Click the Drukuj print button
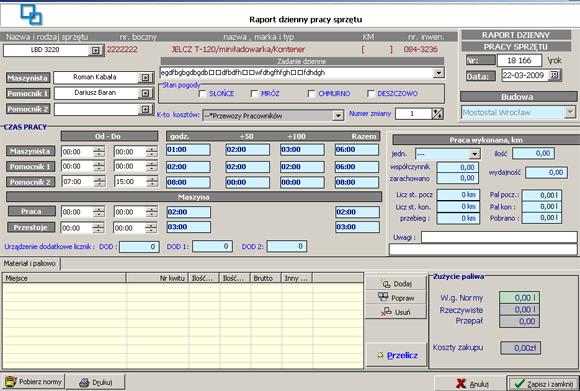This screenshot has height=391, width=580. pos(95,382)
